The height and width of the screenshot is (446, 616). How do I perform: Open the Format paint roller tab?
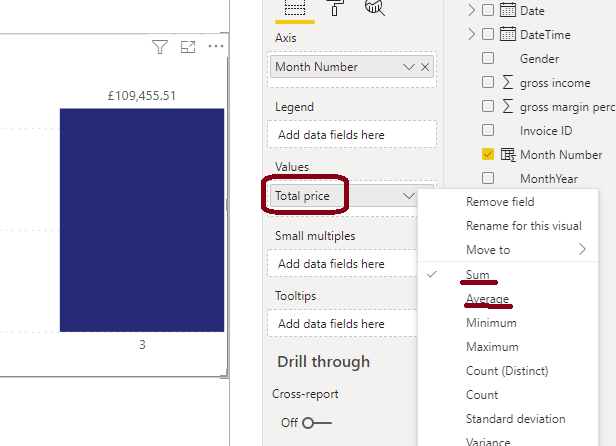point(335,8)
